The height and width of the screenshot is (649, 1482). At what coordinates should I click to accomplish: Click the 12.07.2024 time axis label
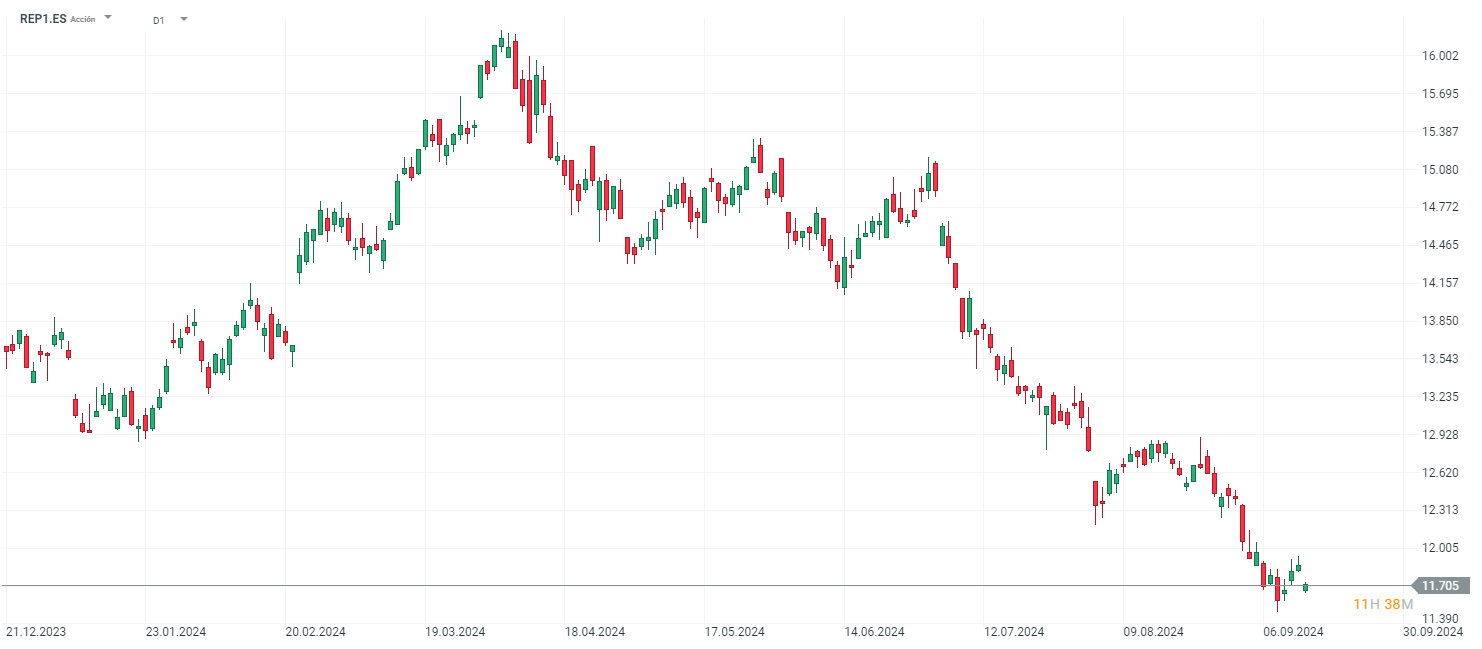click(1014, 632)
